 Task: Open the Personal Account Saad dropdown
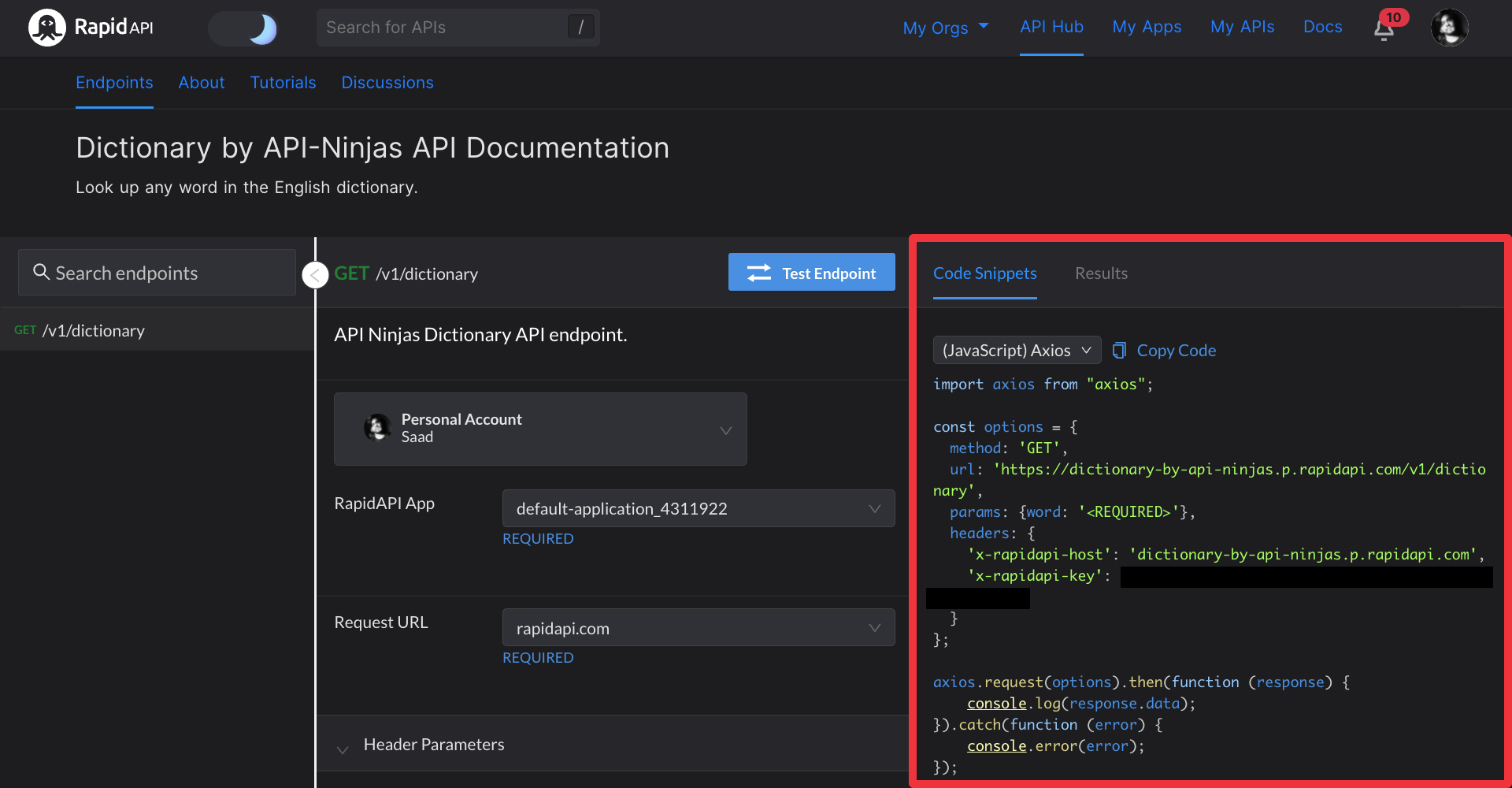pyautogui.click(x=540, y=429)
